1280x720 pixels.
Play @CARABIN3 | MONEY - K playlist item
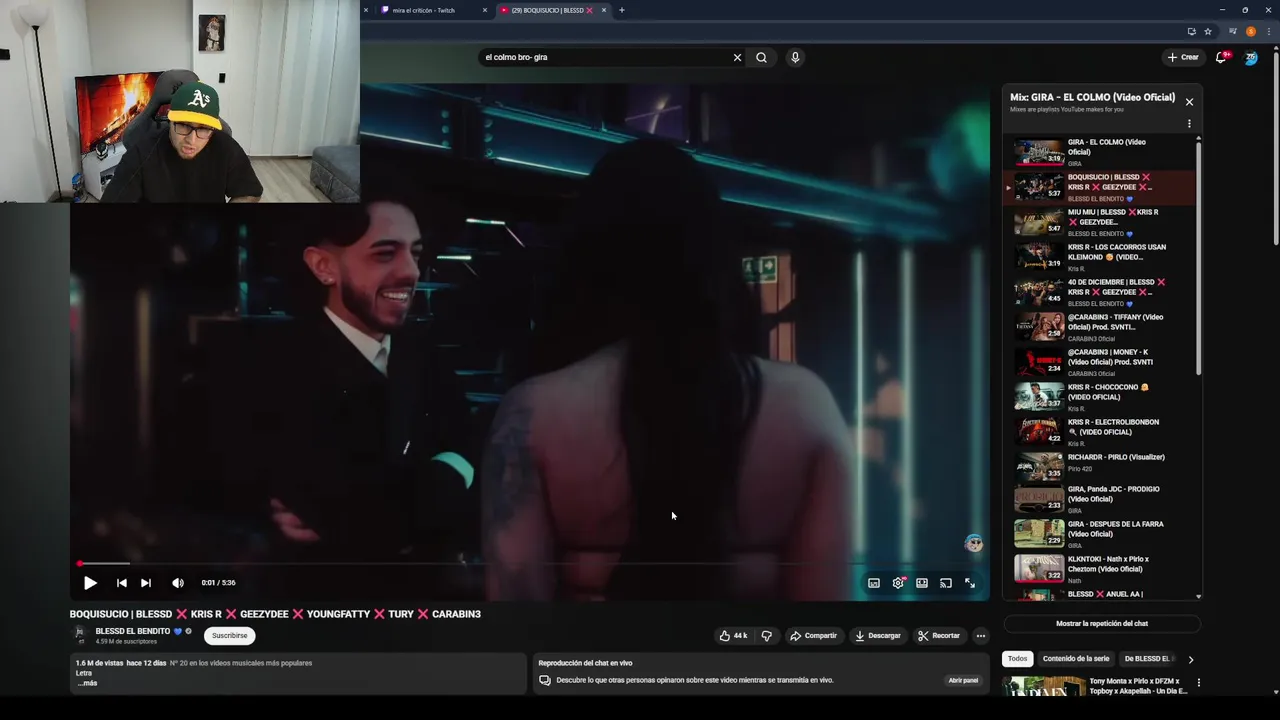[x=1100, y=362]
